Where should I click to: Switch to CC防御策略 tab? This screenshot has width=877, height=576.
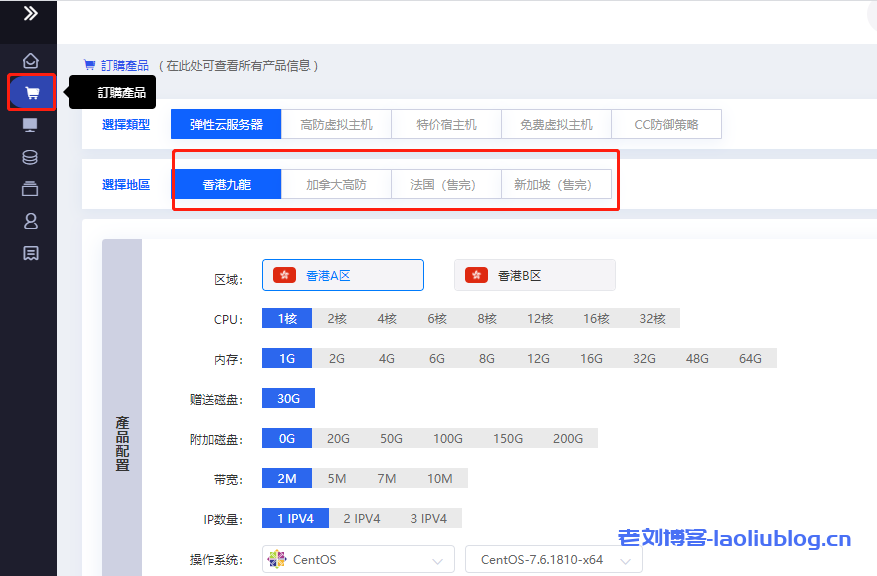point(666,125)
